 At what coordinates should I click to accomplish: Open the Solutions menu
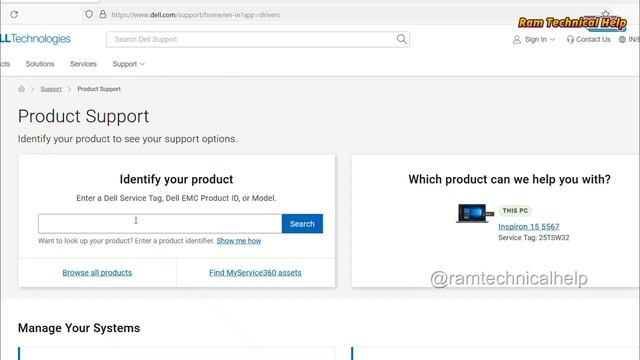point(40,64)
